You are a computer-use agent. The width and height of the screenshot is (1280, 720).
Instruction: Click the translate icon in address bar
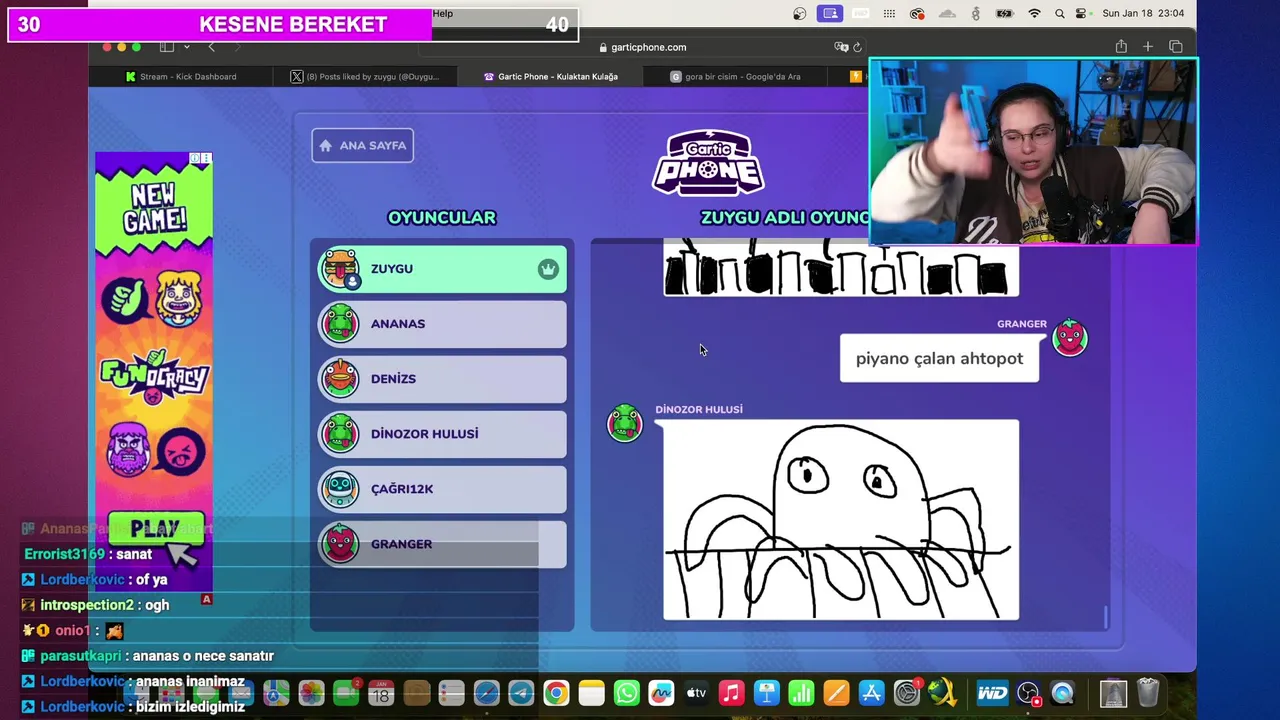coord(841,47)
